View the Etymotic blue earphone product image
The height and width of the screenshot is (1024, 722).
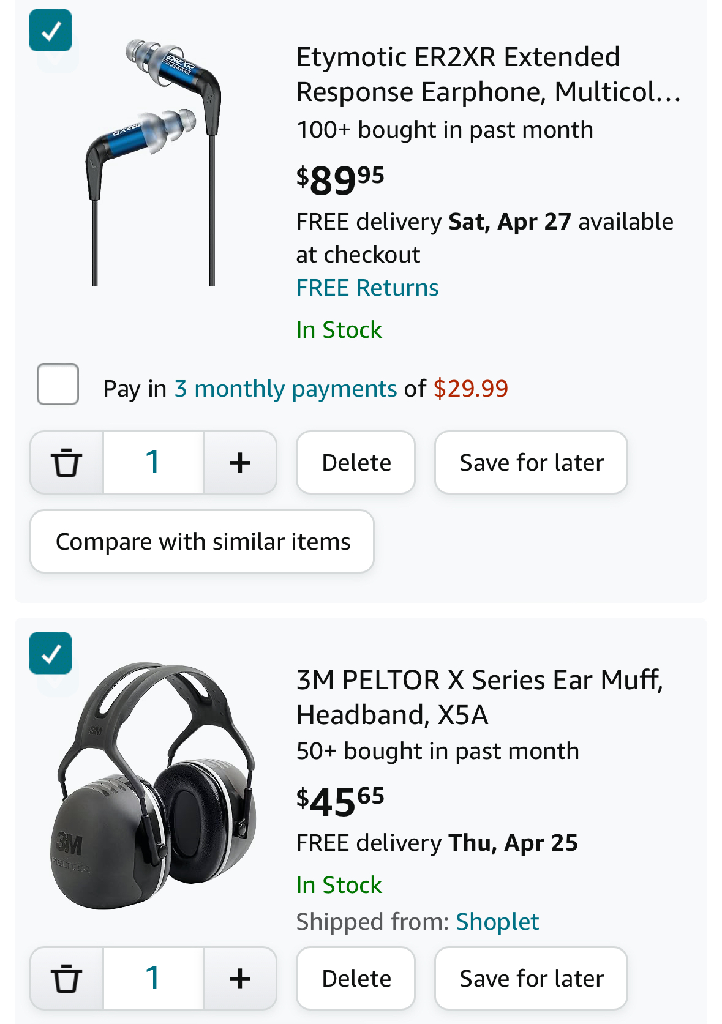pos(153,162)
